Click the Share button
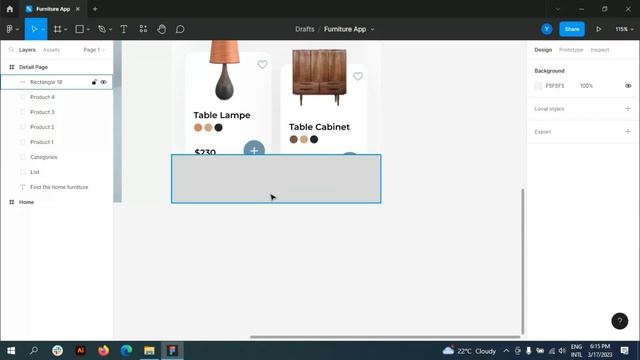 [x=572, y=29]
